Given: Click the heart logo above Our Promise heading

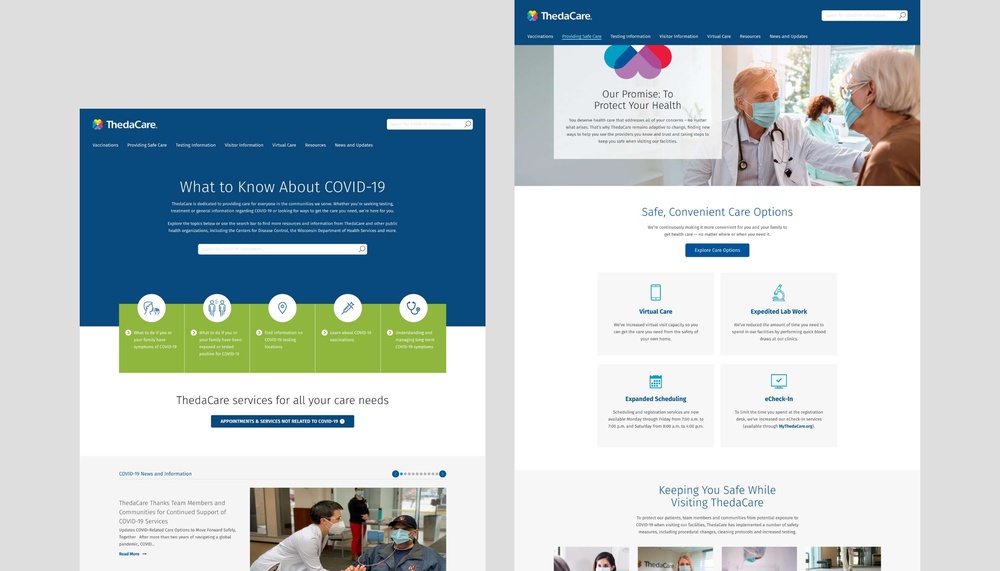Looking at the screenshot, I should 638,62.
